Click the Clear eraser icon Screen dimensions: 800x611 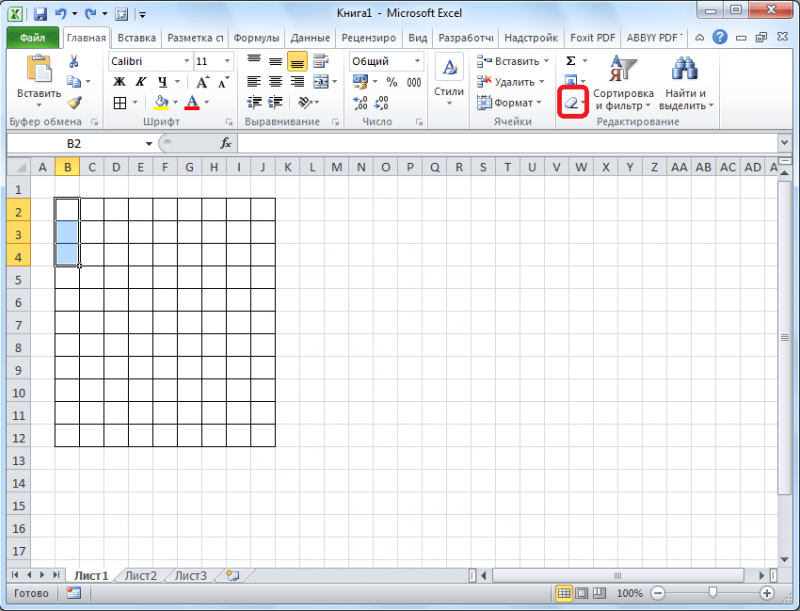[x=571, y=103]
